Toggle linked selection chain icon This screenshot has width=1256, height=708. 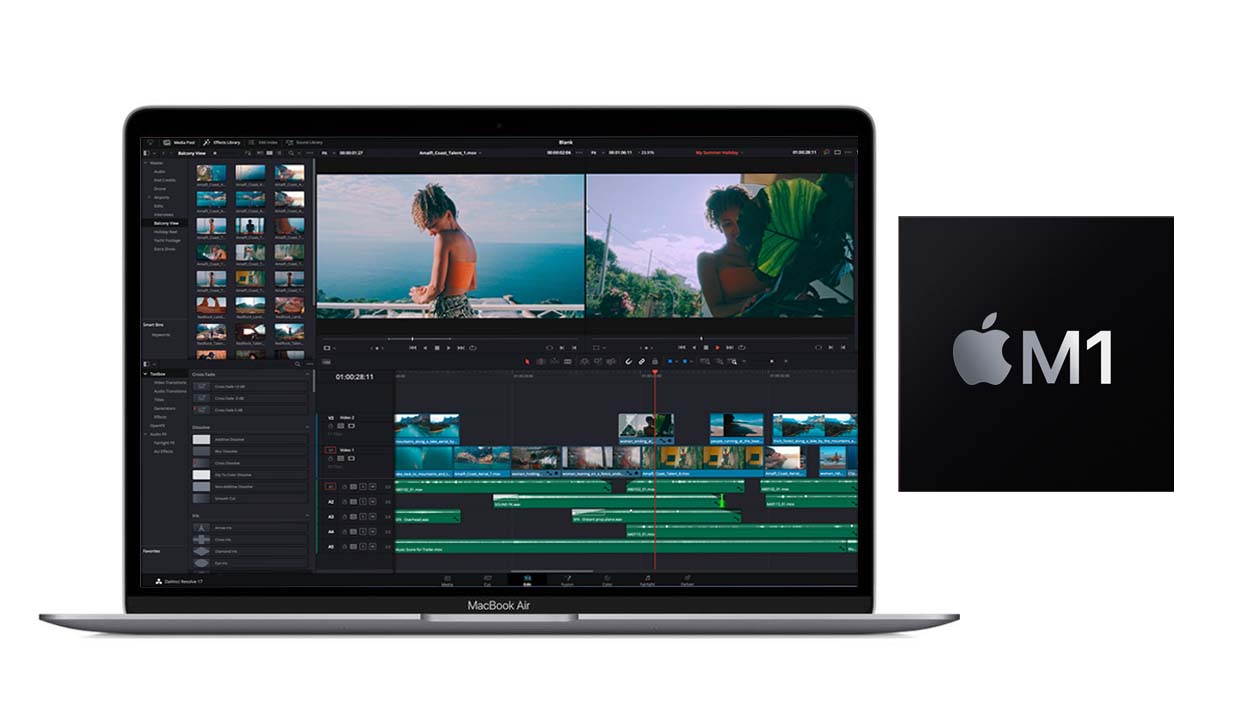point(642,361)
